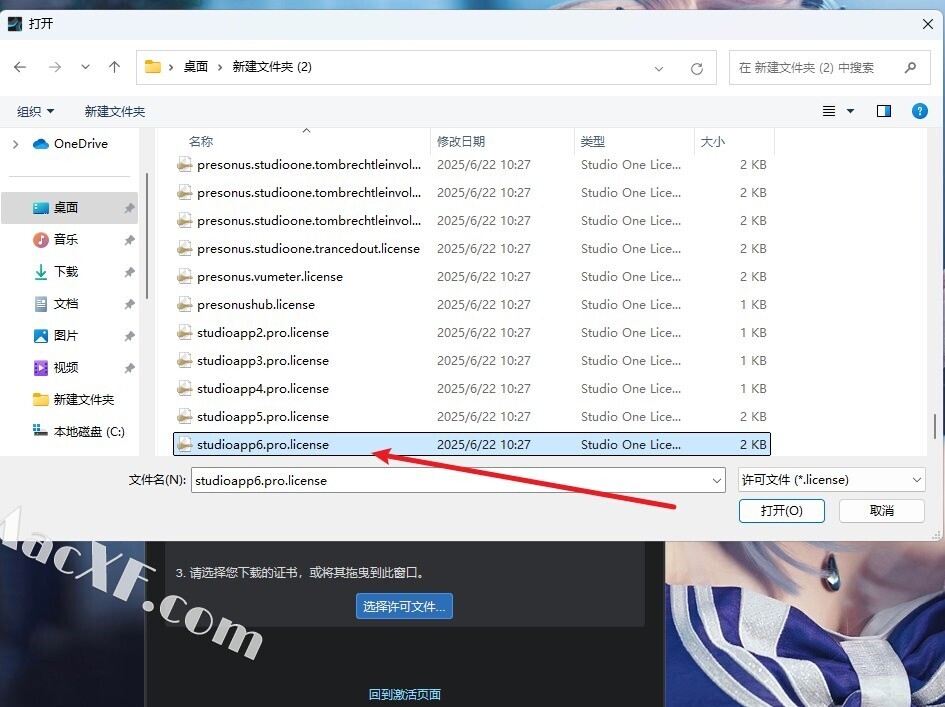Image resolution: width=945 pixels, height=707 pixels.
Task: Click the file icon of presonus.vumeter.license
Action: pyautogui.click(x=184, y=277)
